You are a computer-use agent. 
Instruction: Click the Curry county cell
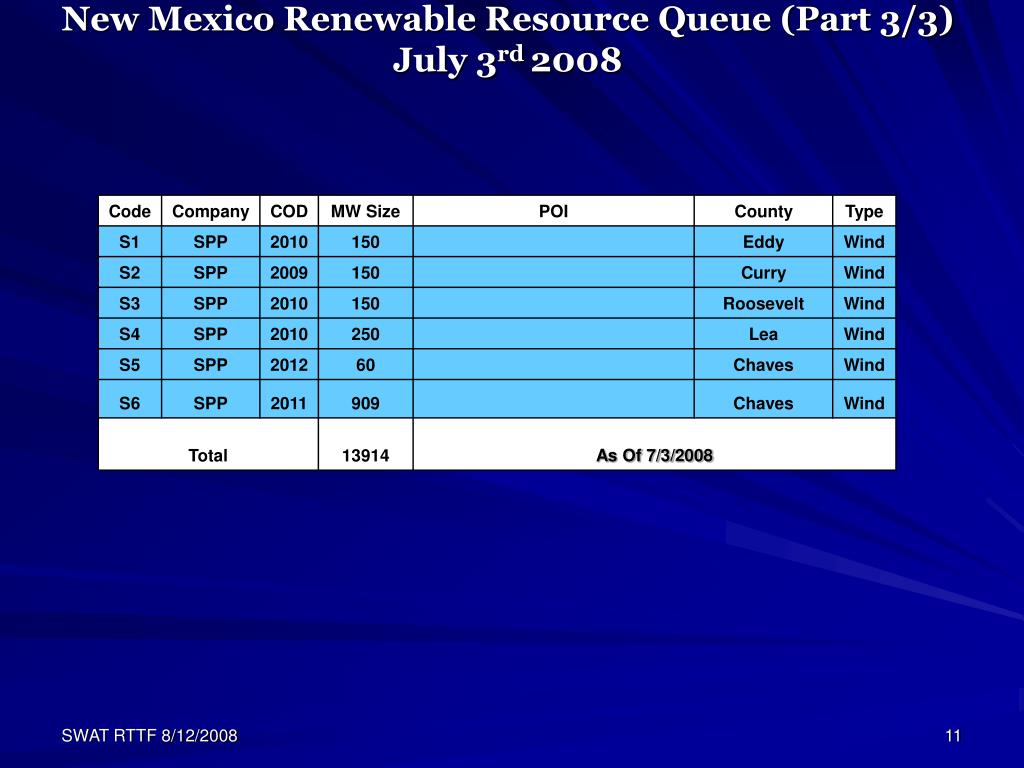pyautogui.click(x=763, y=272)
